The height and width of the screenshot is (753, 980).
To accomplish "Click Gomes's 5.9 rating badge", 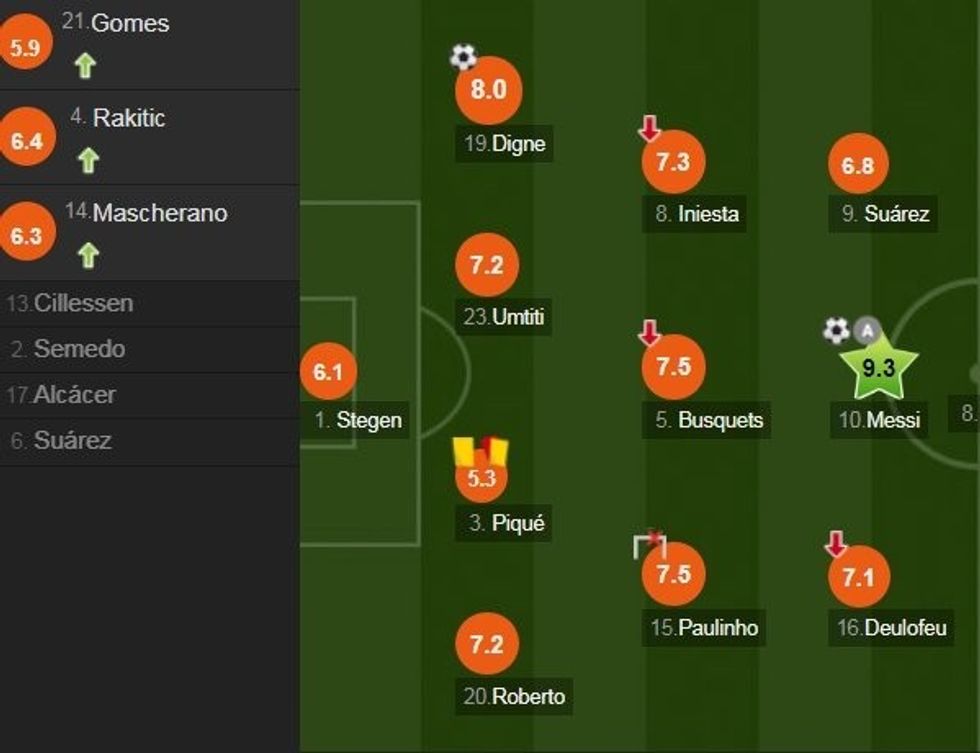I will click(24, 48).
